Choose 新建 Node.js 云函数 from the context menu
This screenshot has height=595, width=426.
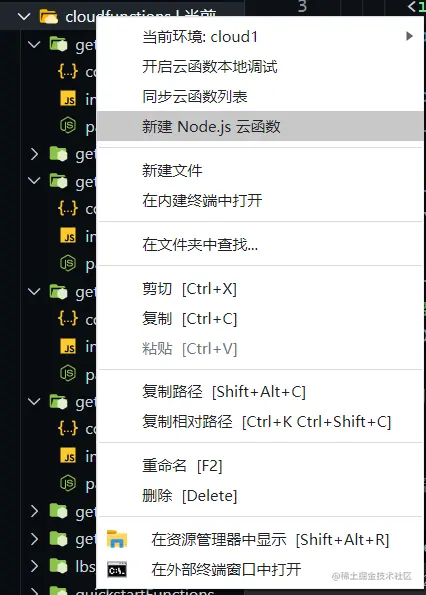(x=260, y=126)
